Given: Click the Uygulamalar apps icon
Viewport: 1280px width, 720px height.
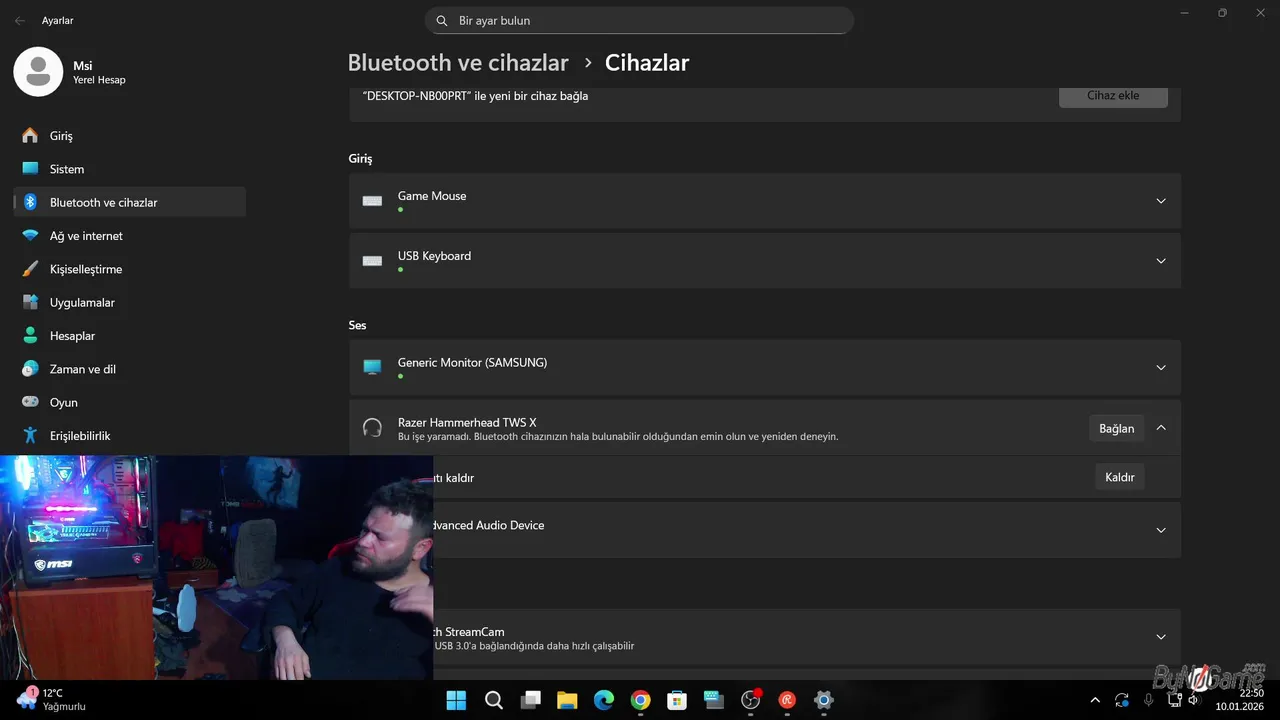Looking at the screenshot, I should 30,302.
